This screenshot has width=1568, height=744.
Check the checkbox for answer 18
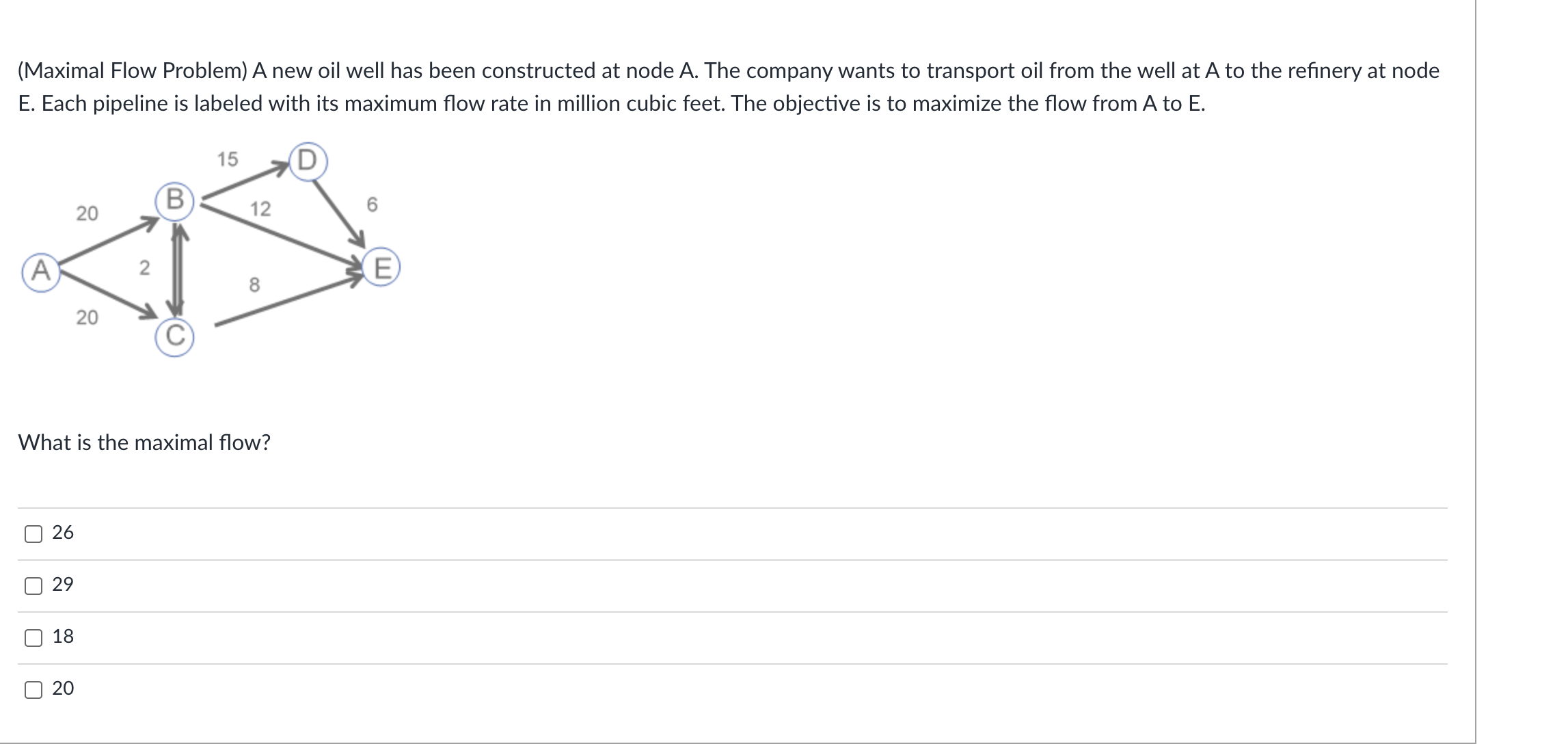pyautogui.click(x=32, y=637)
